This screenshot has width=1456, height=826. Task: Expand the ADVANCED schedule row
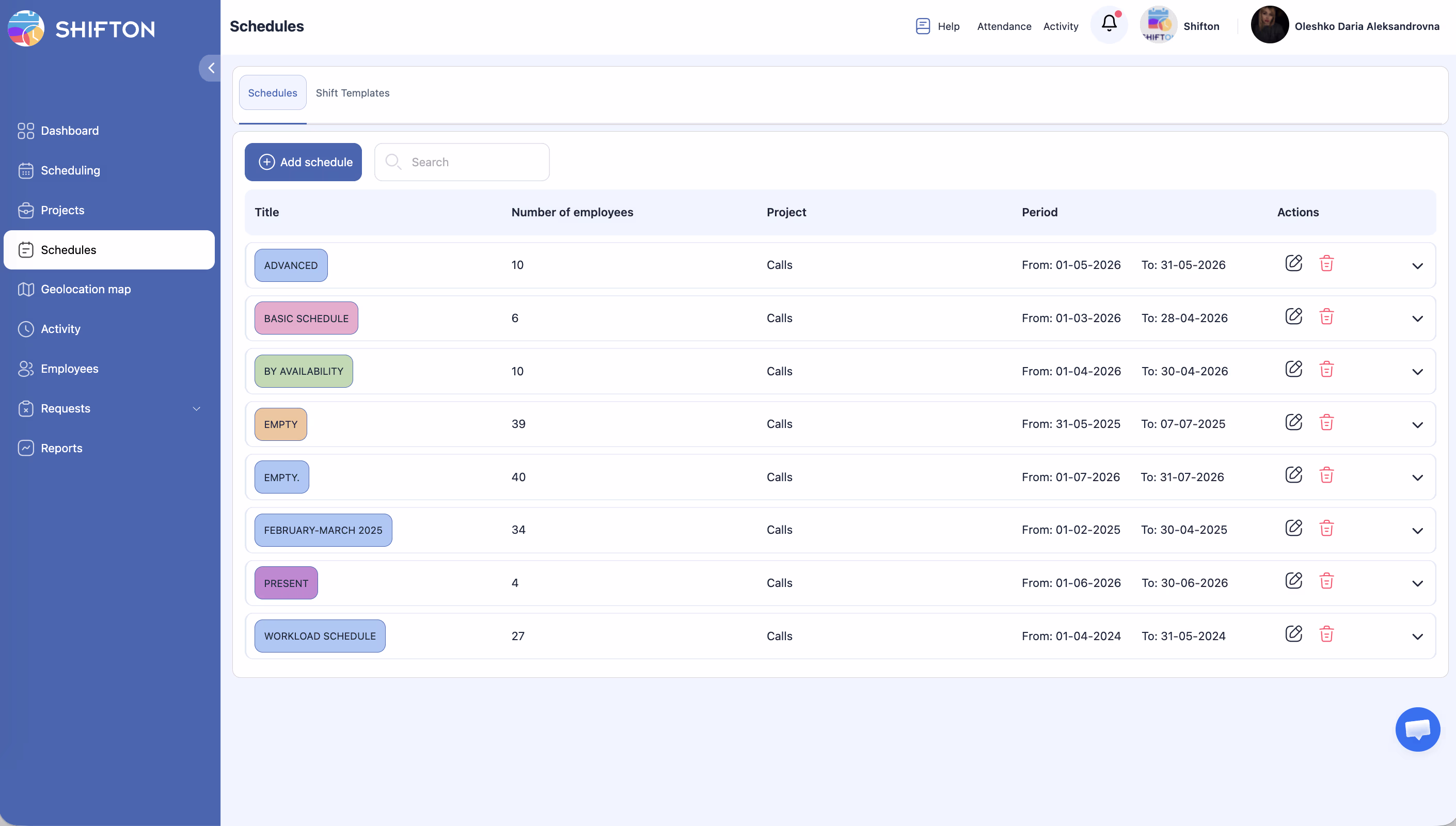[1417, 266]
